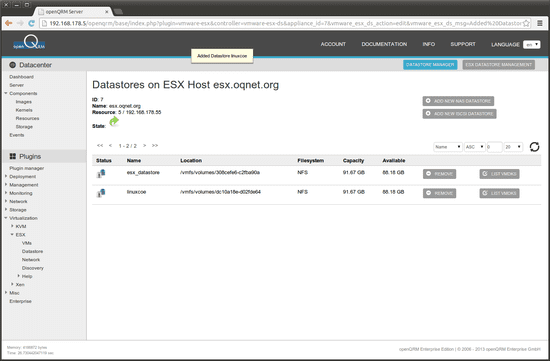Expand the KVM virtualization node
550x361 pixels.
[x=12, y=226]
